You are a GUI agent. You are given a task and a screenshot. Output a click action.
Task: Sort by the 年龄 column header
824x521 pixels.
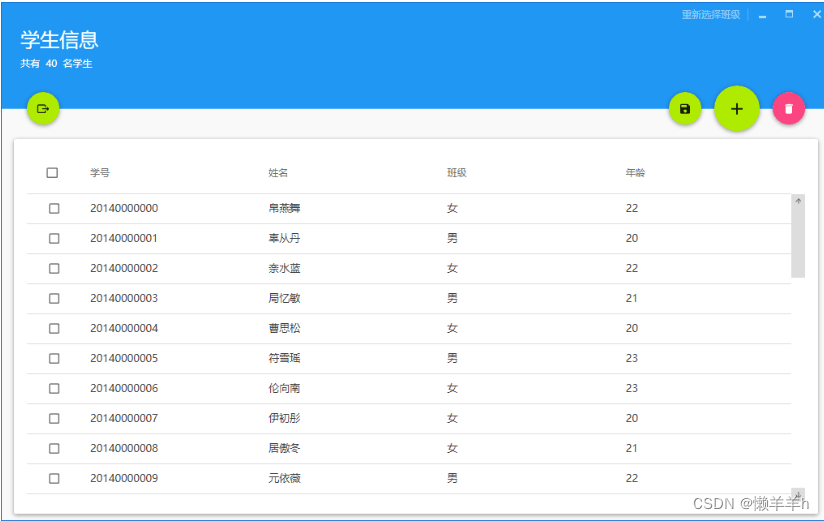635,173
